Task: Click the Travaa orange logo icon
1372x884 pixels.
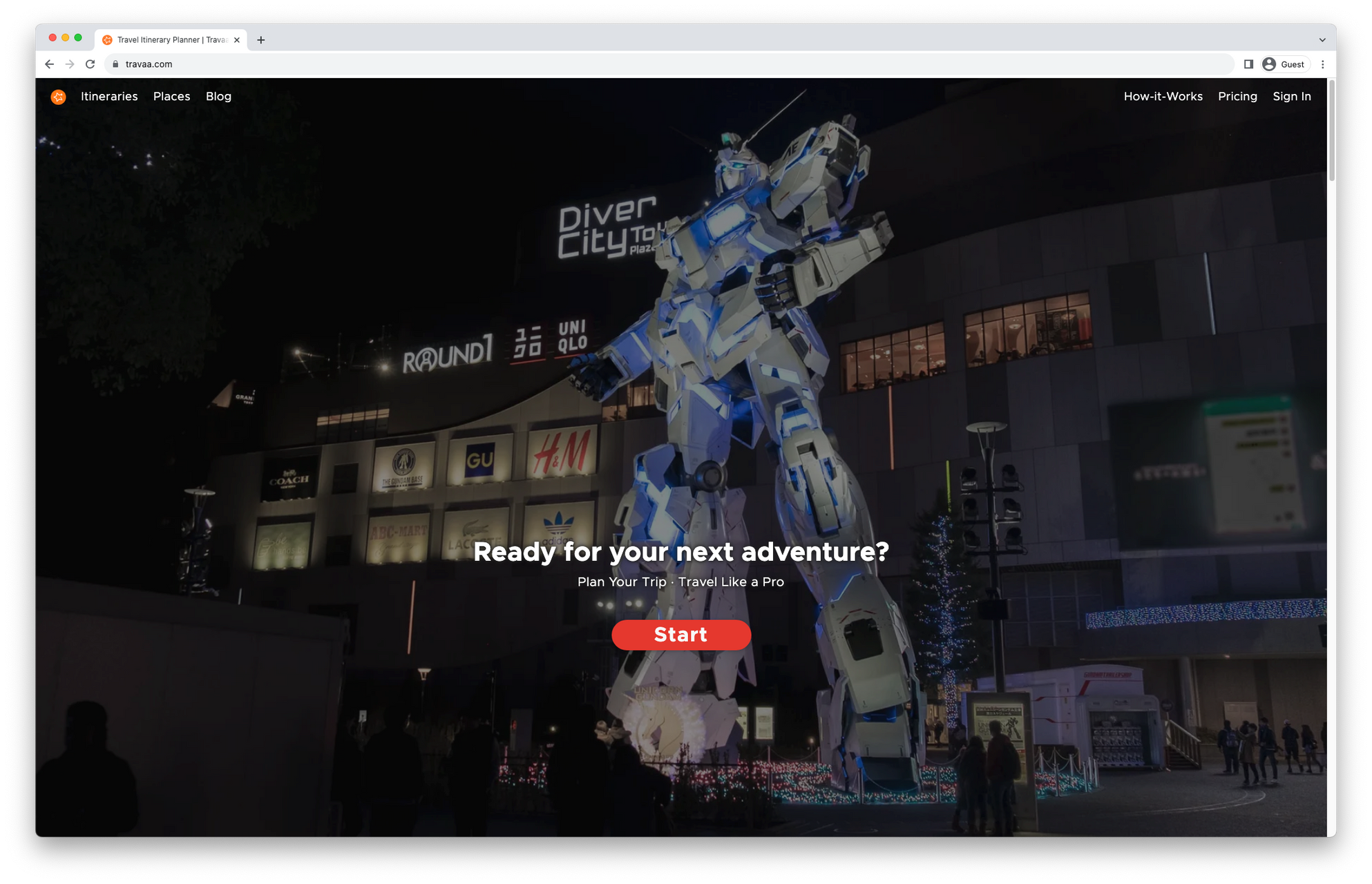Action: [59, 97]
